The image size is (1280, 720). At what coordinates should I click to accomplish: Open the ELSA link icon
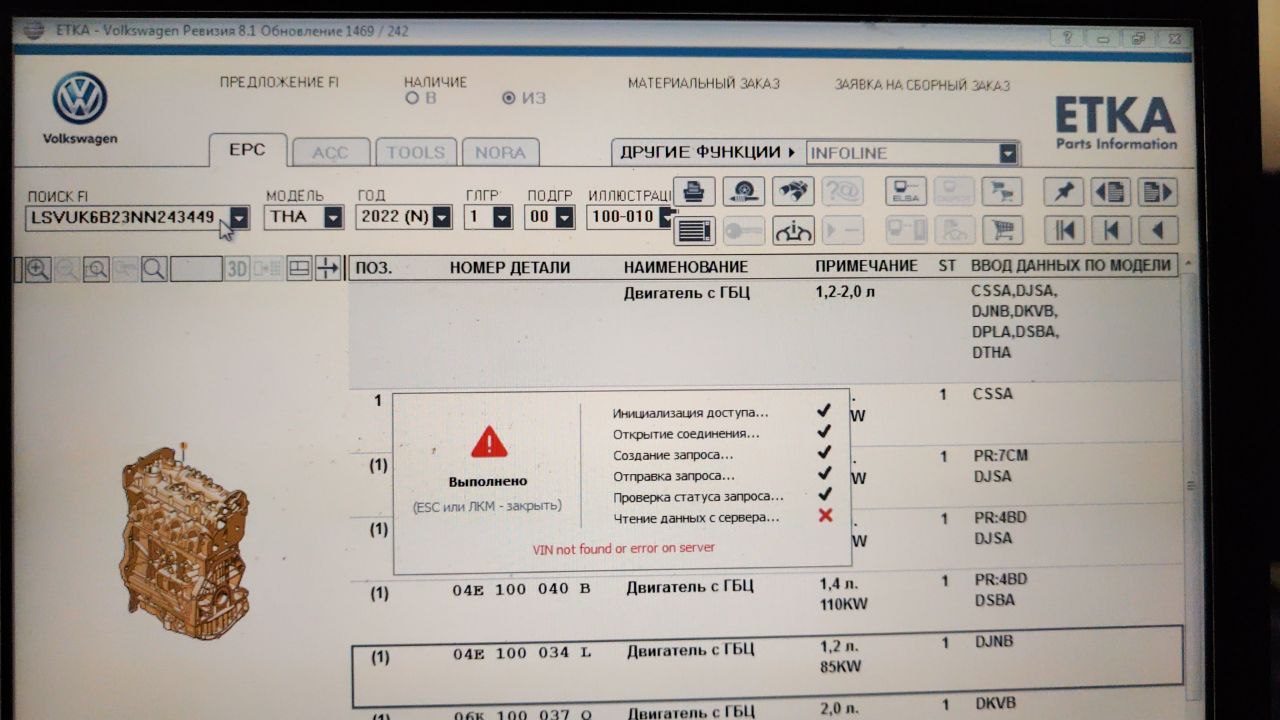pyautogui.click(x=906, y=192)
